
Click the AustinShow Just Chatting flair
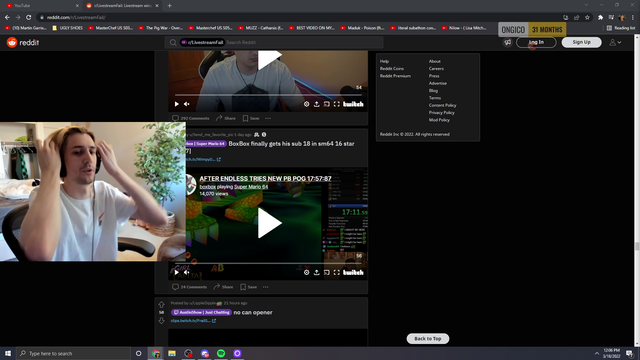coord(201,312)
